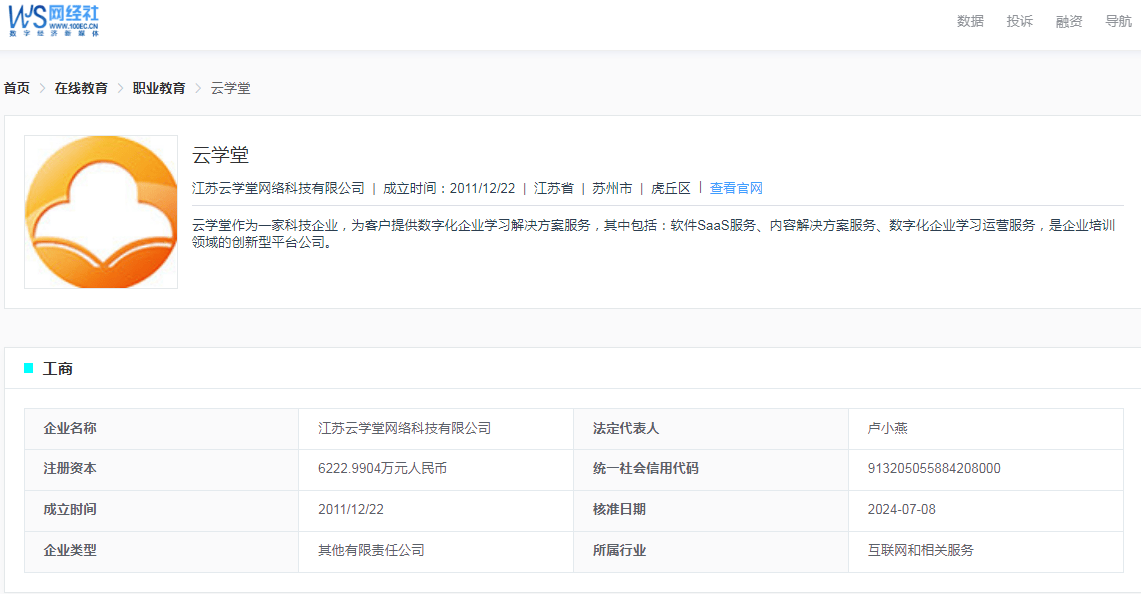Open the 查看官网 link
This screenshot has width=1141, height=594.
tap(736, 188)
